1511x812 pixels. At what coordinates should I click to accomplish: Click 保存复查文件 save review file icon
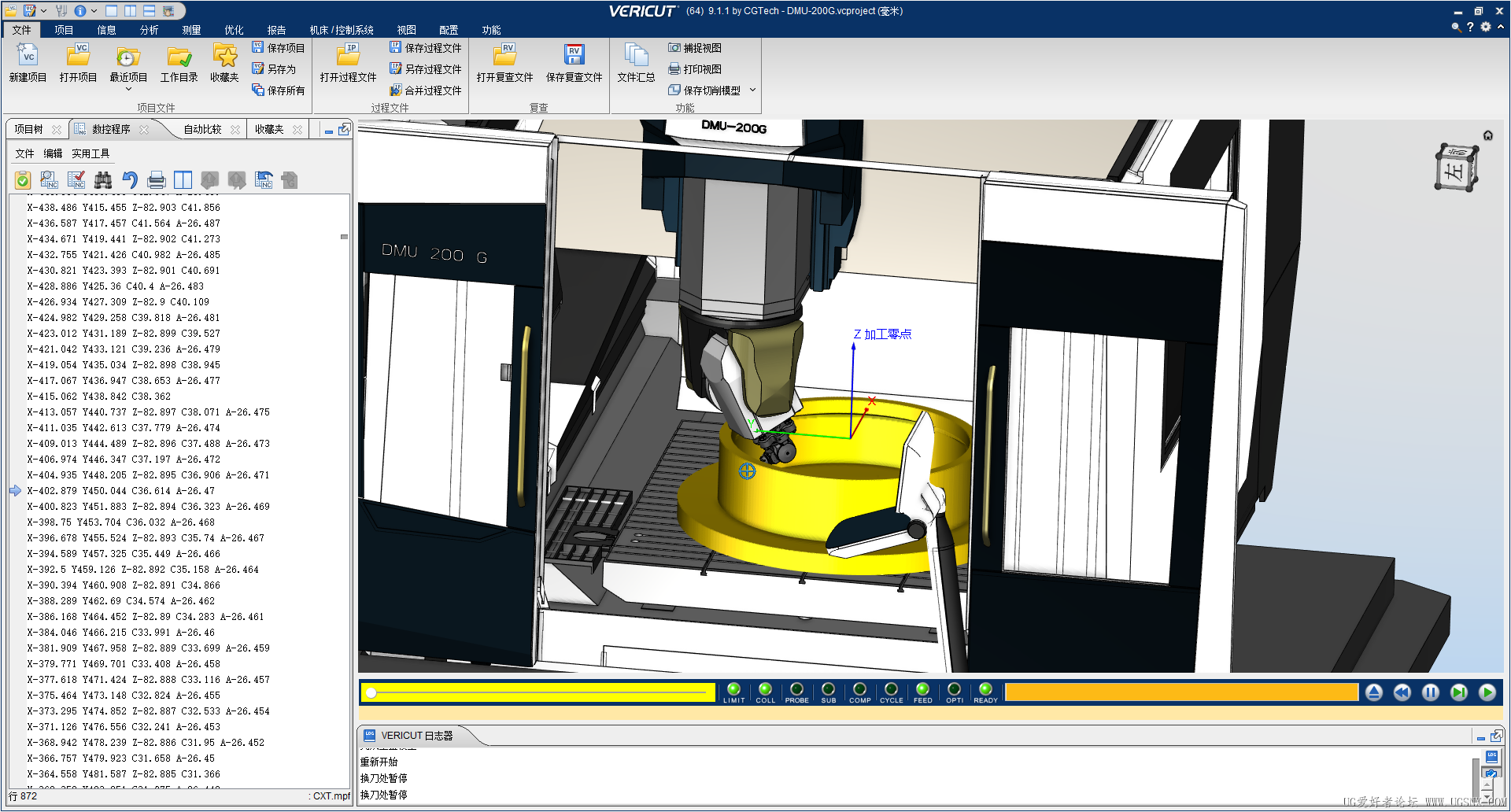click(x=574, y=55)
